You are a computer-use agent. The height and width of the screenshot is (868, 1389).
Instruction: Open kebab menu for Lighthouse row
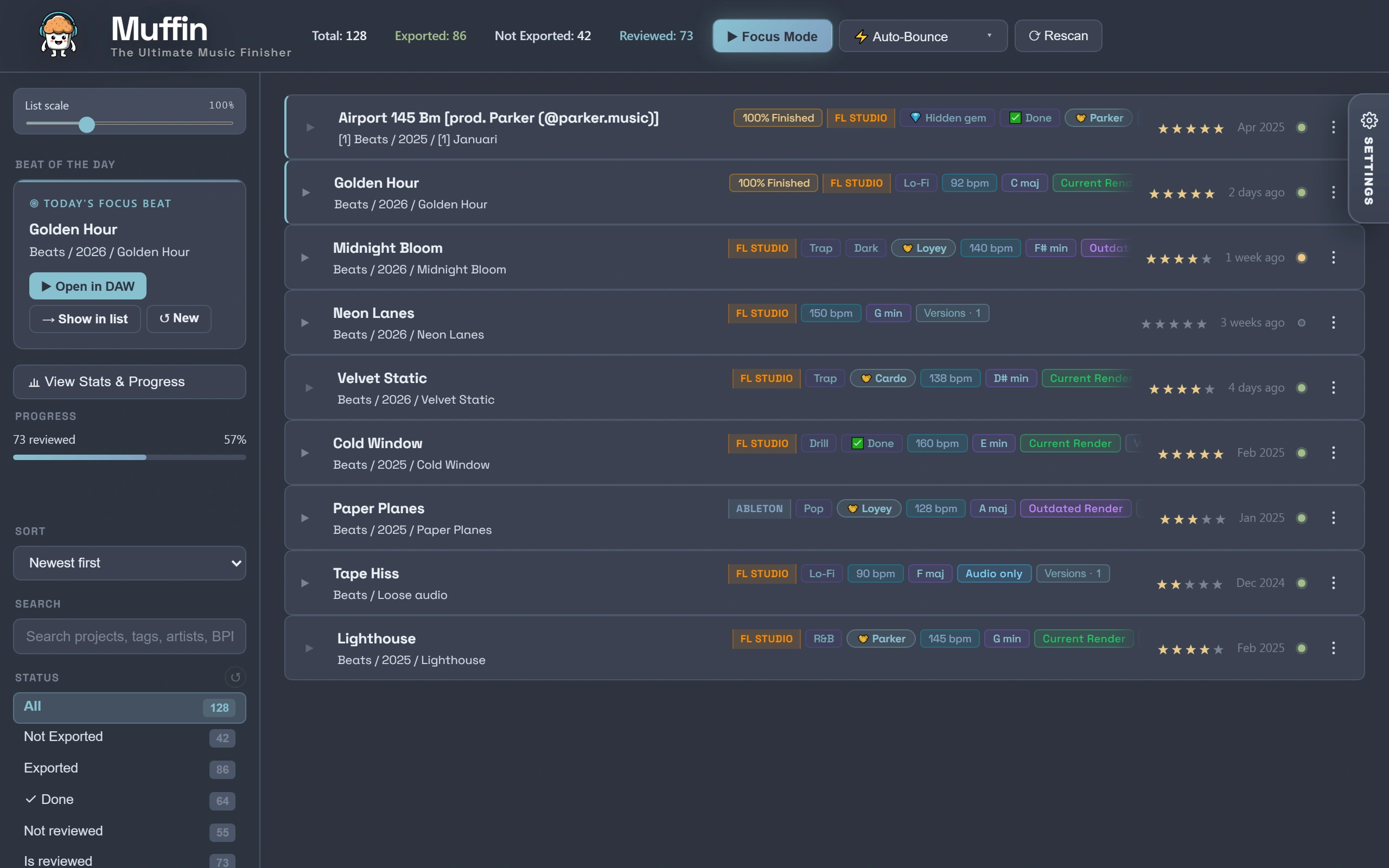tap(1333, 648)
